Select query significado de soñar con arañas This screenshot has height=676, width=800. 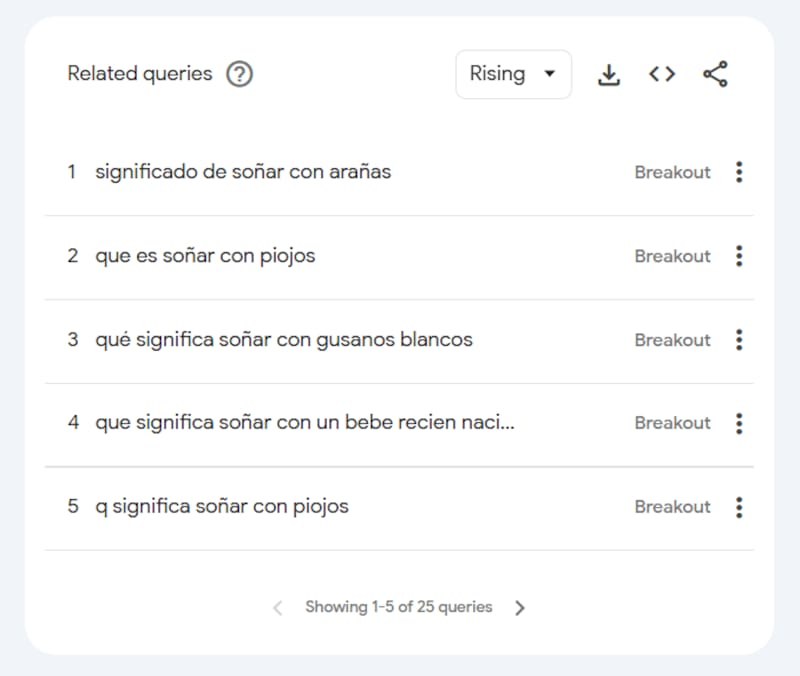242,172
